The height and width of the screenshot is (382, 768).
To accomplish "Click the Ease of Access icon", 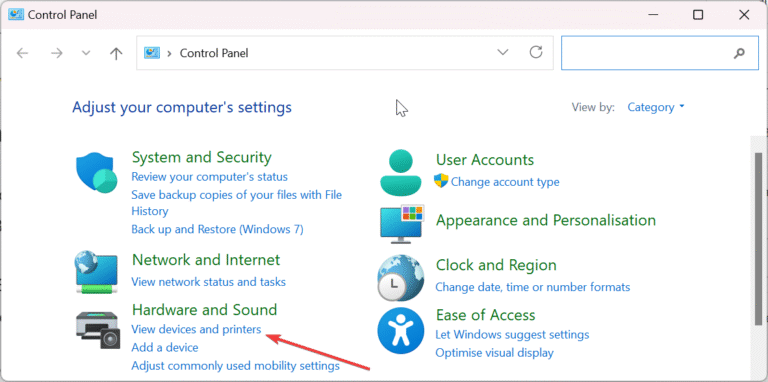I will [x=401, y=331].
